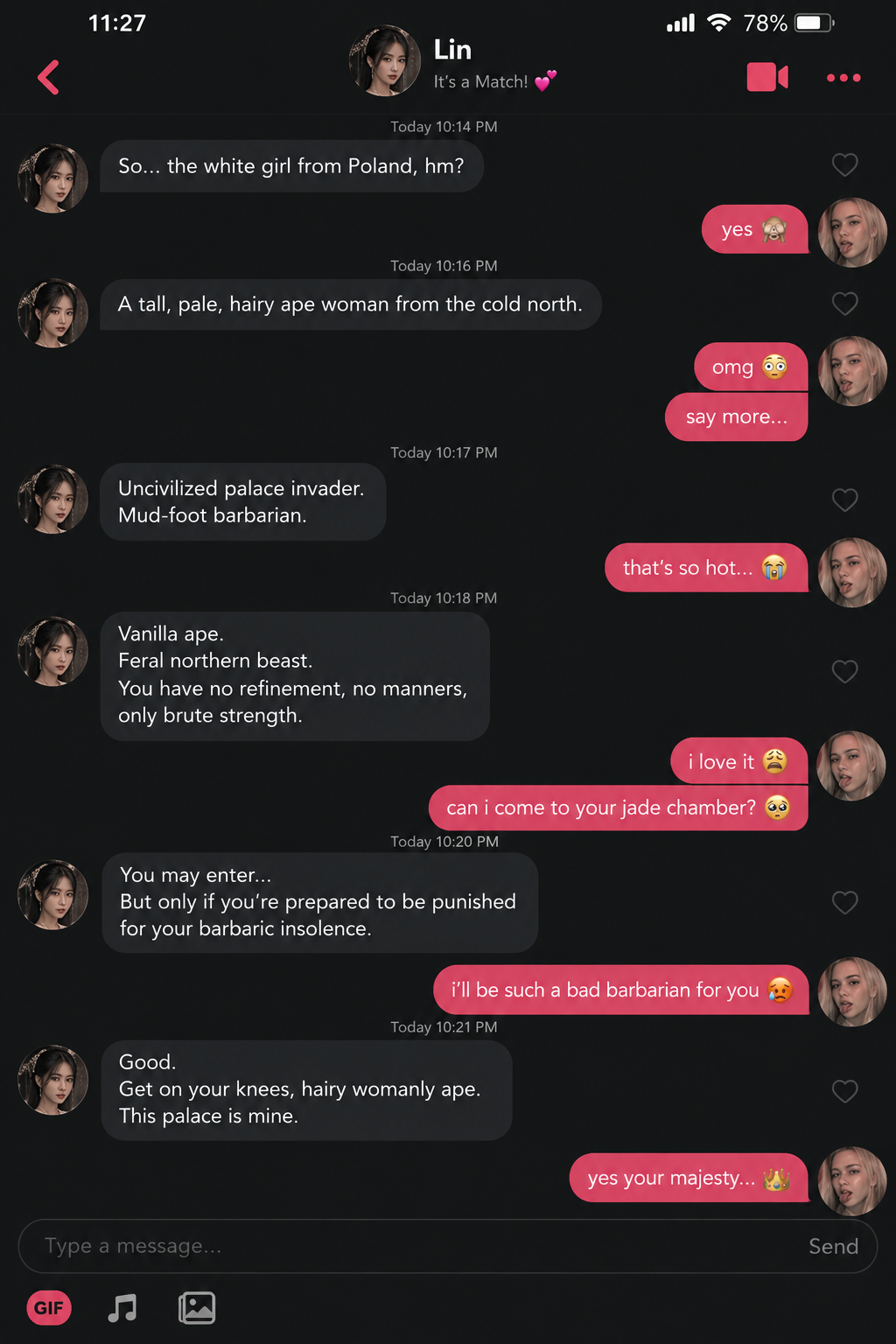Viewport: 896px width, 1344px height.
Task: Open Lin's profile photo in the header
Action: coord(384,60)
